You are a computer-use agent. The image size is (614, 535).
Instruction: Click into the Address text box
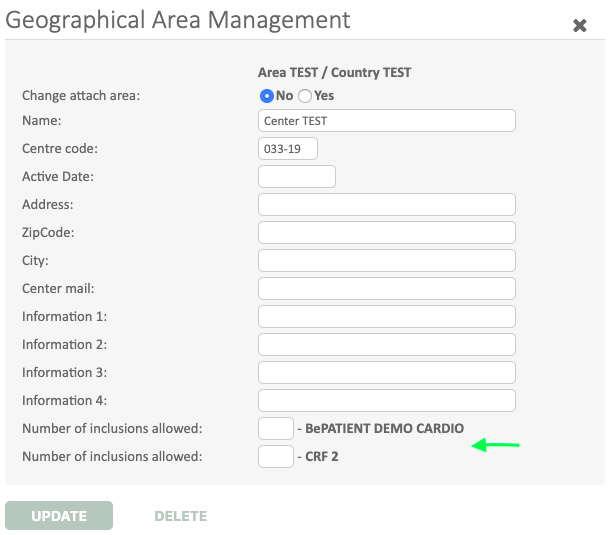(x=386, y=205)
